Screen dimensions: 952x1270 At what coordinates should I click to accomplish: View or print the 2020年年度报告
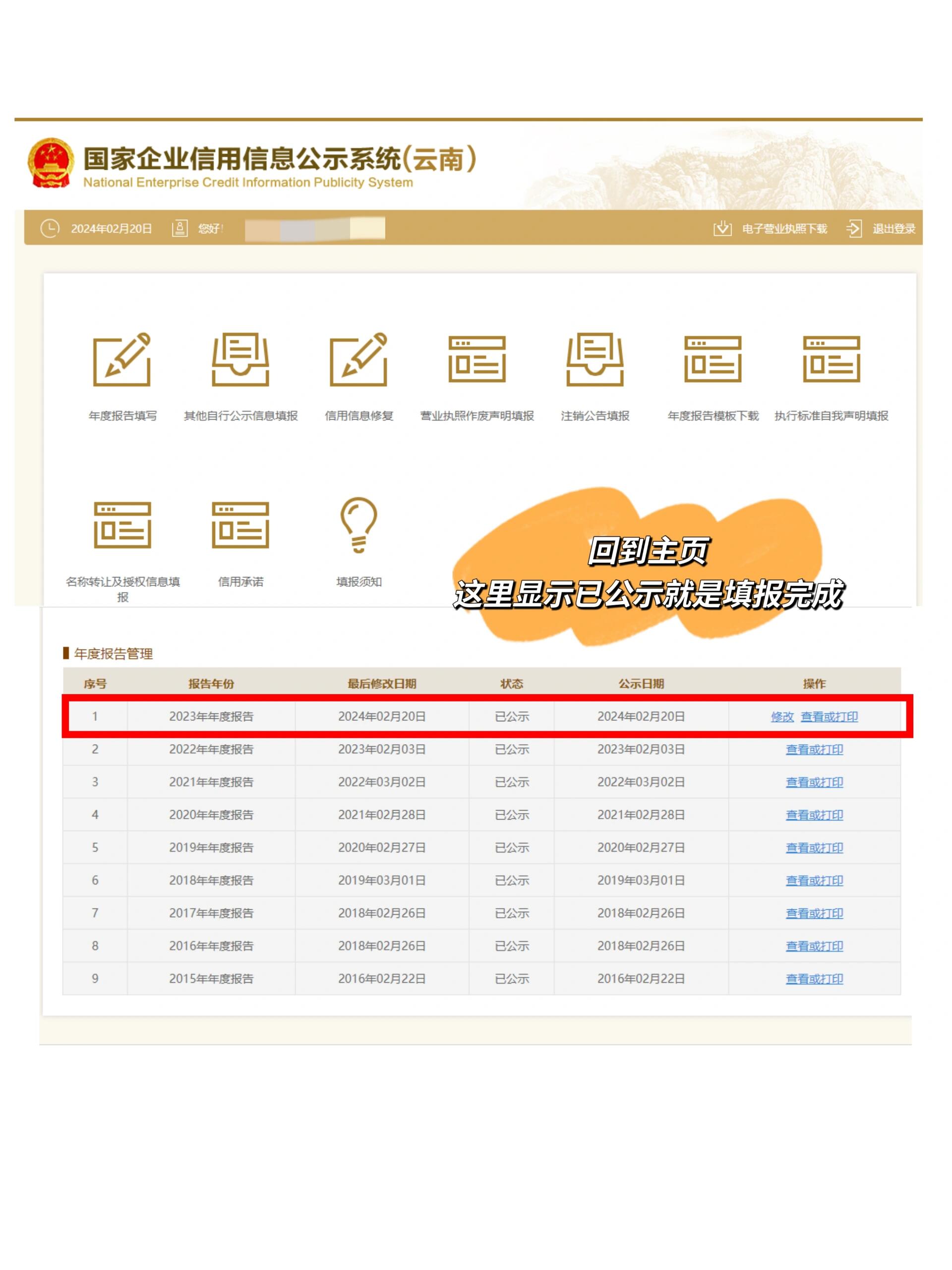(814, 815)
